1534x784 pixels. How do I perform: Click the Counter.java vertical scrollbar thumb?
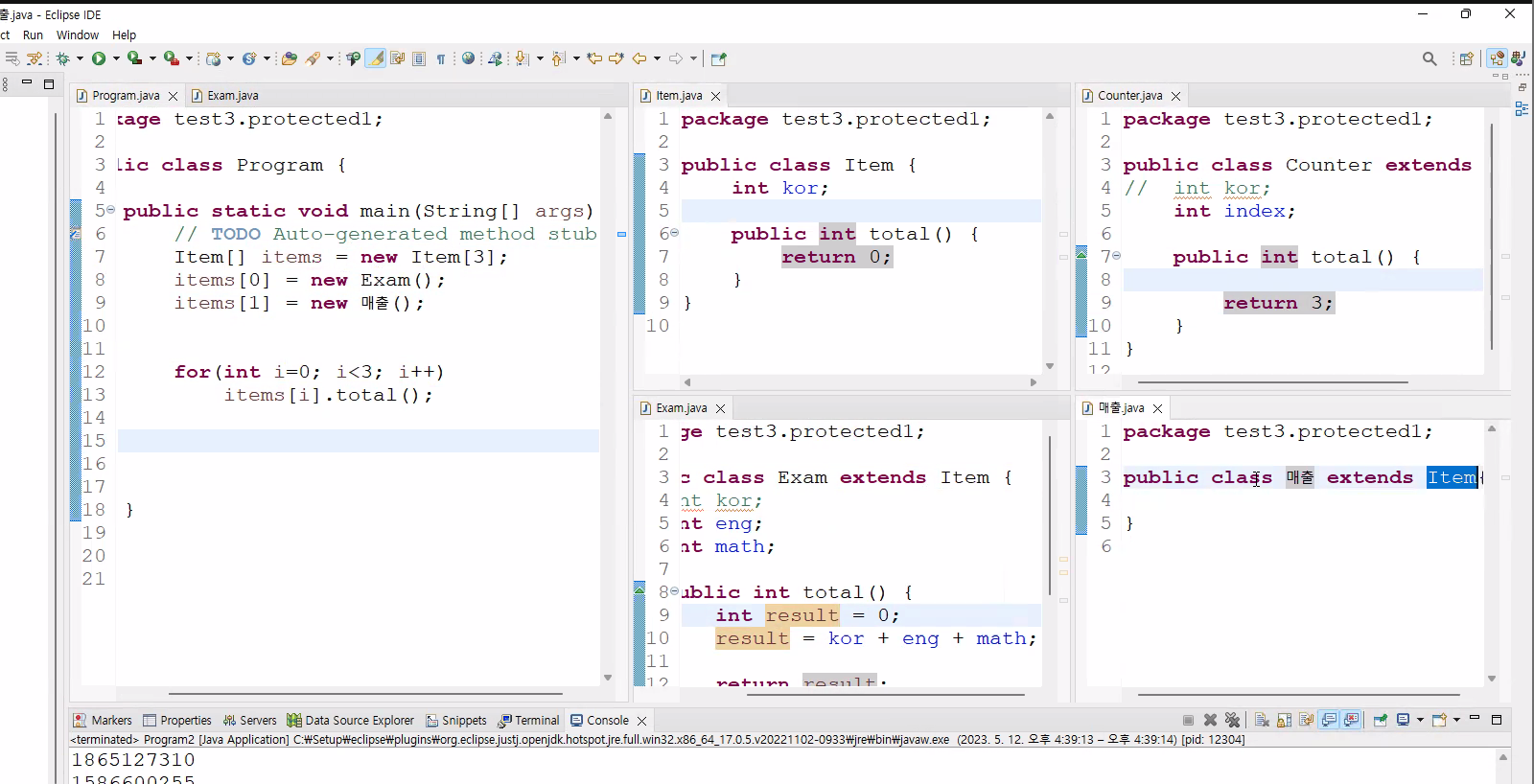coord(1492,235)
